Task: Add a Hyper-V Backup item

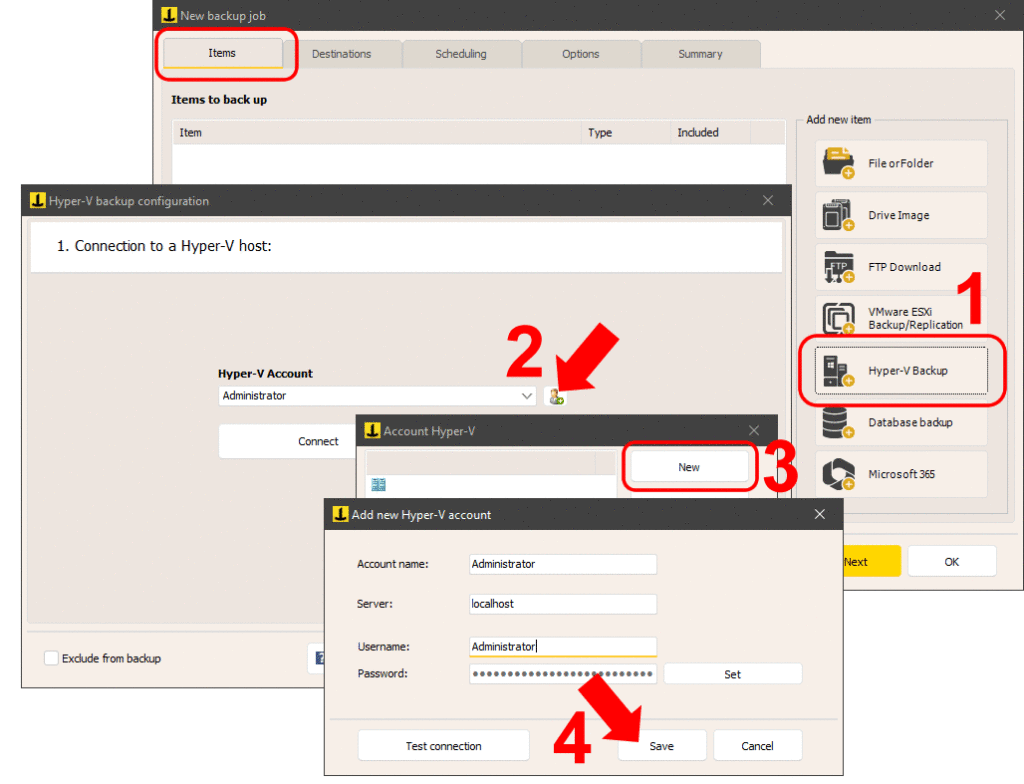Action: tap(901, 370)
